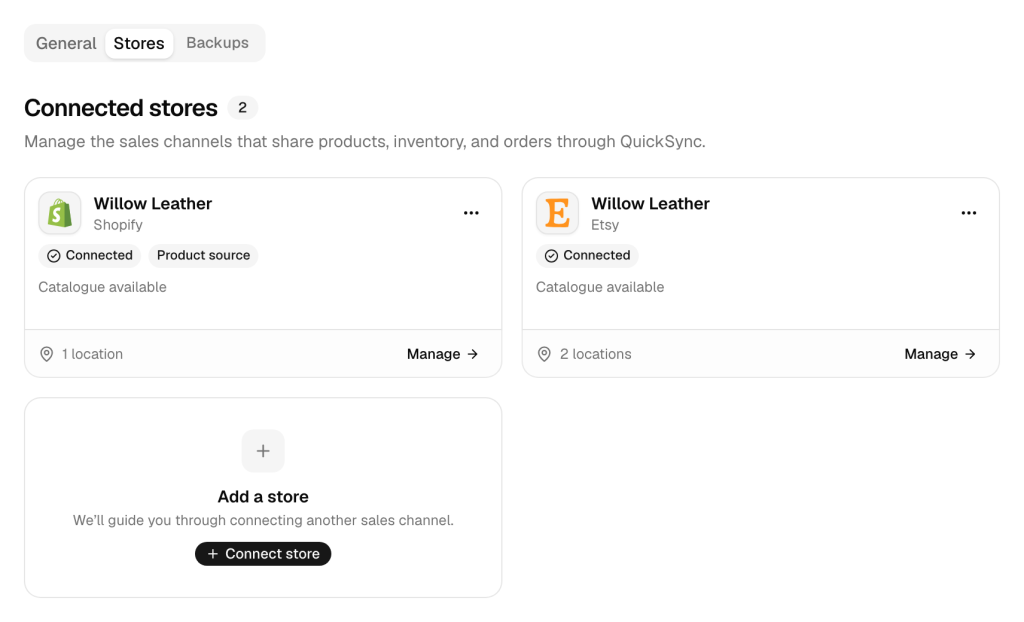Image resolution: width=1024 pixels, height=622 pixels.
Task: Switch to the General tab
Action: click(x=66, y=43)
